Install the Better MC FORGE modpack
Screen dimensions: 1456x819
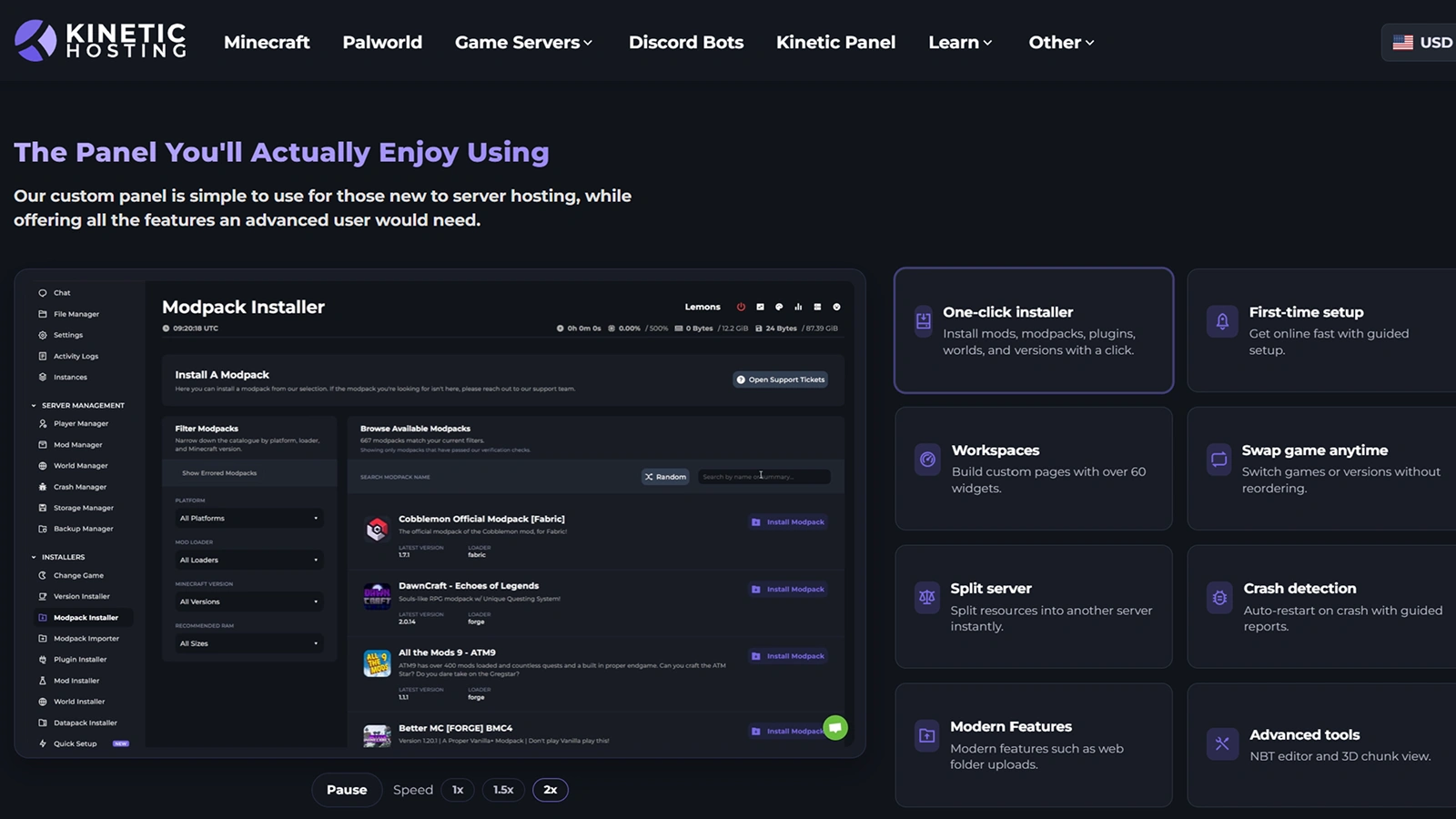point(788,732)
